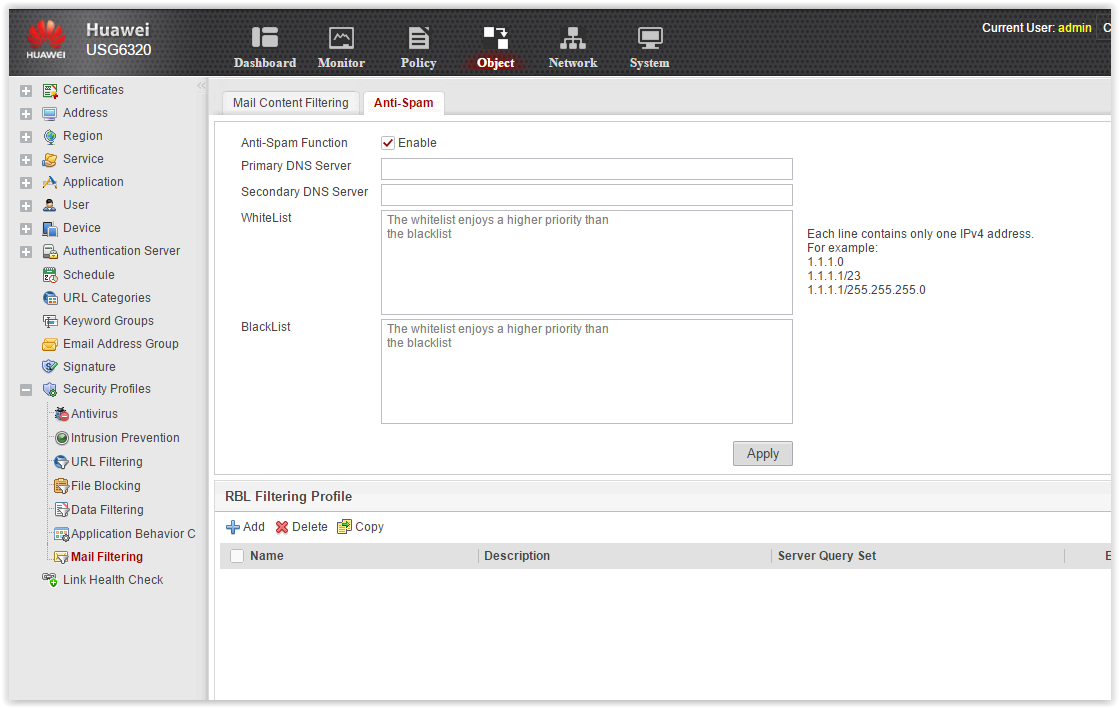The width and height of the screenshot is (1119, 708).
Task: Sort by the Server Query Set column
Action: point(827,556)
